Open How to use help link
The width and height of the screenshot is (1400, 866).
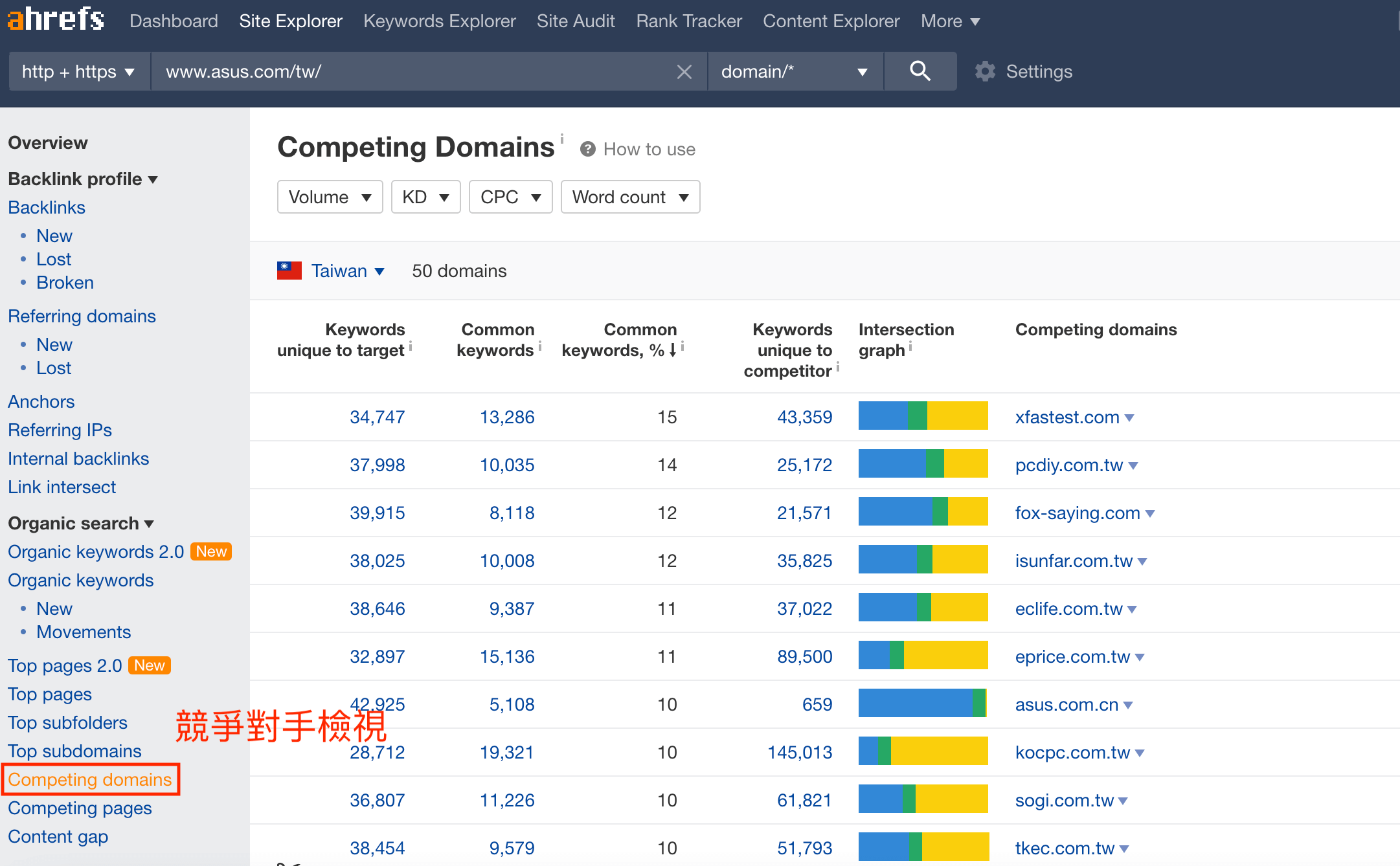point(649,150)
